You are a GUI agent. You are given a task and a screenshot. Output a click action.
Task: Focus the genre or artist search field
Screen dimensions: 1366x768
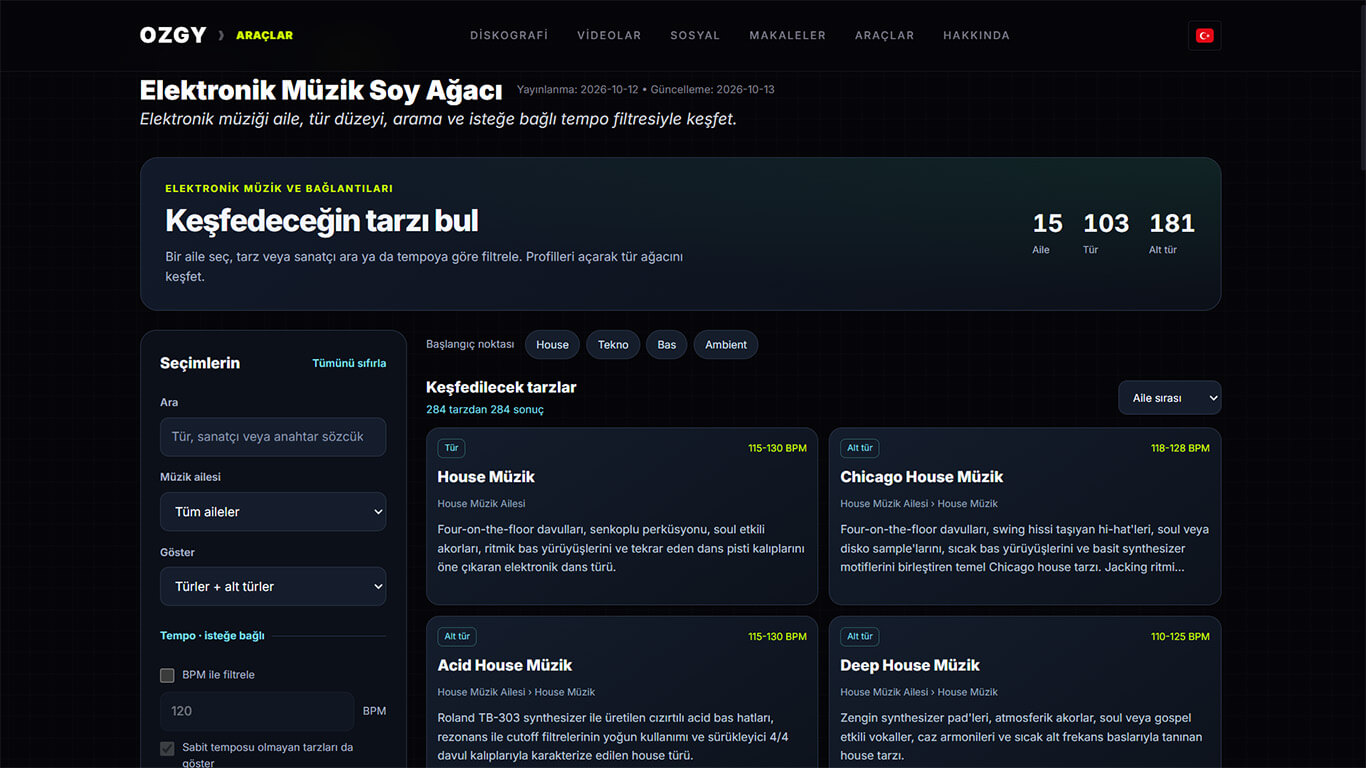point(273,437)
